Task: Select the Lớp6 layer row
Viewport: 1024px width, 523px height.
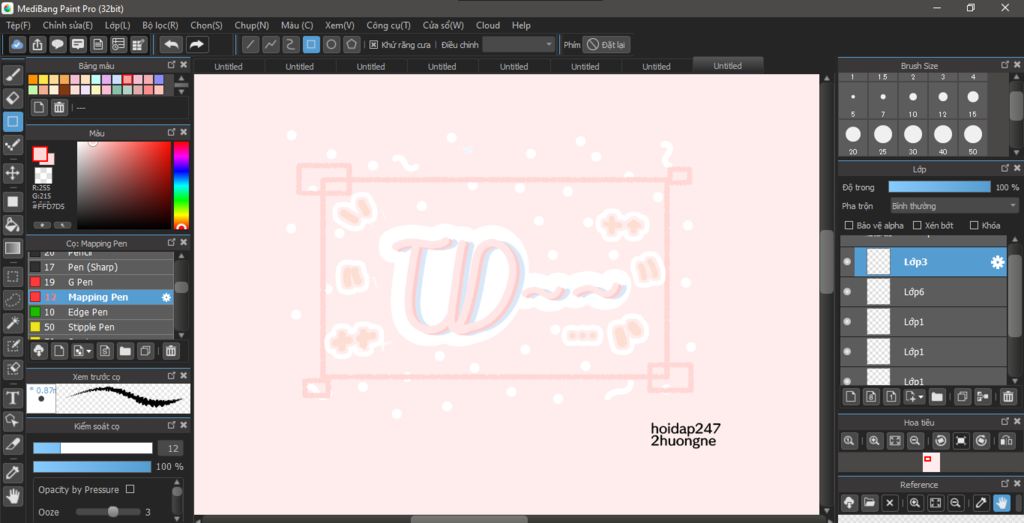Action: (923, 292)
